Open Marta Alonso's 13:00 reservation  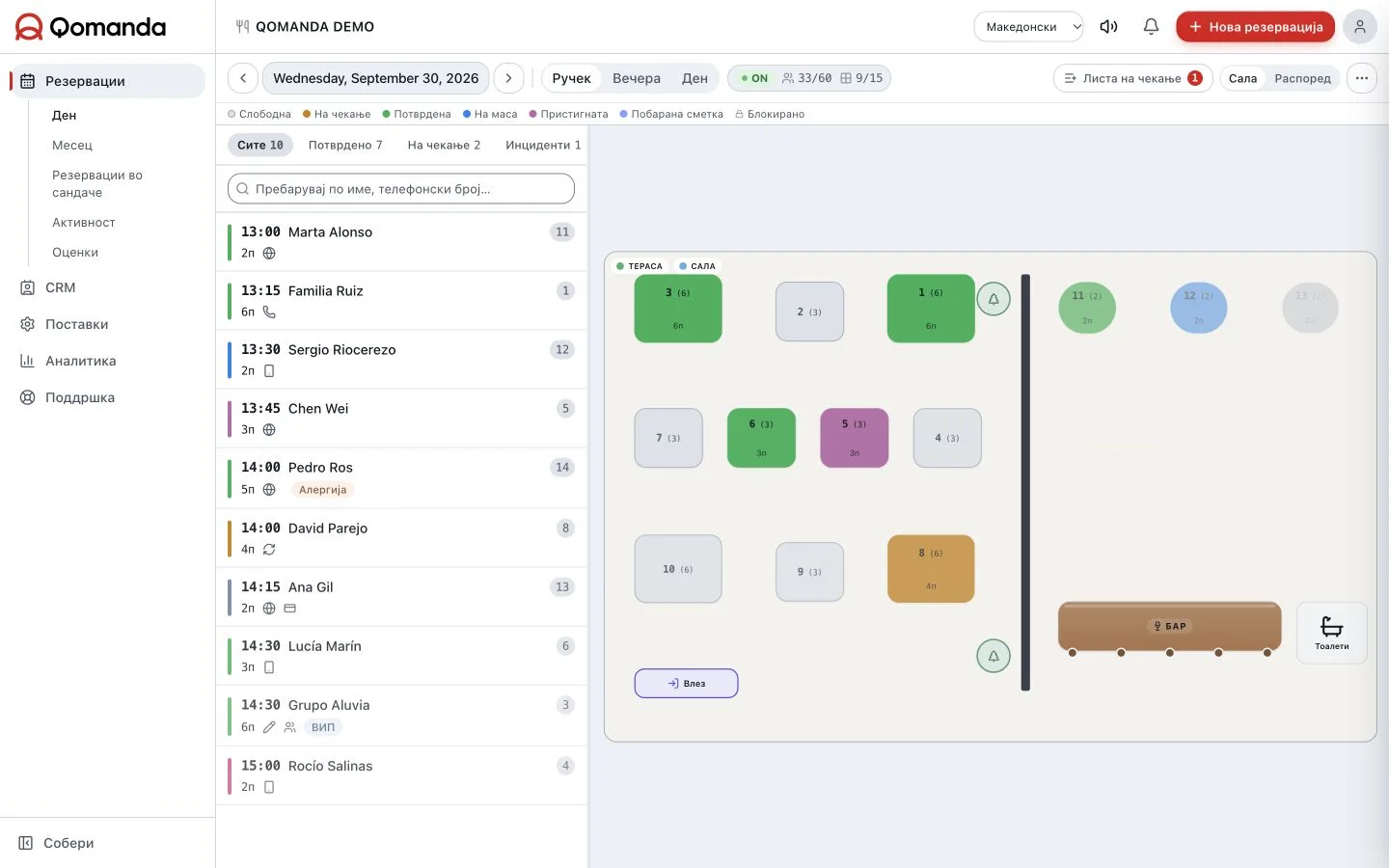coord(401,242)
